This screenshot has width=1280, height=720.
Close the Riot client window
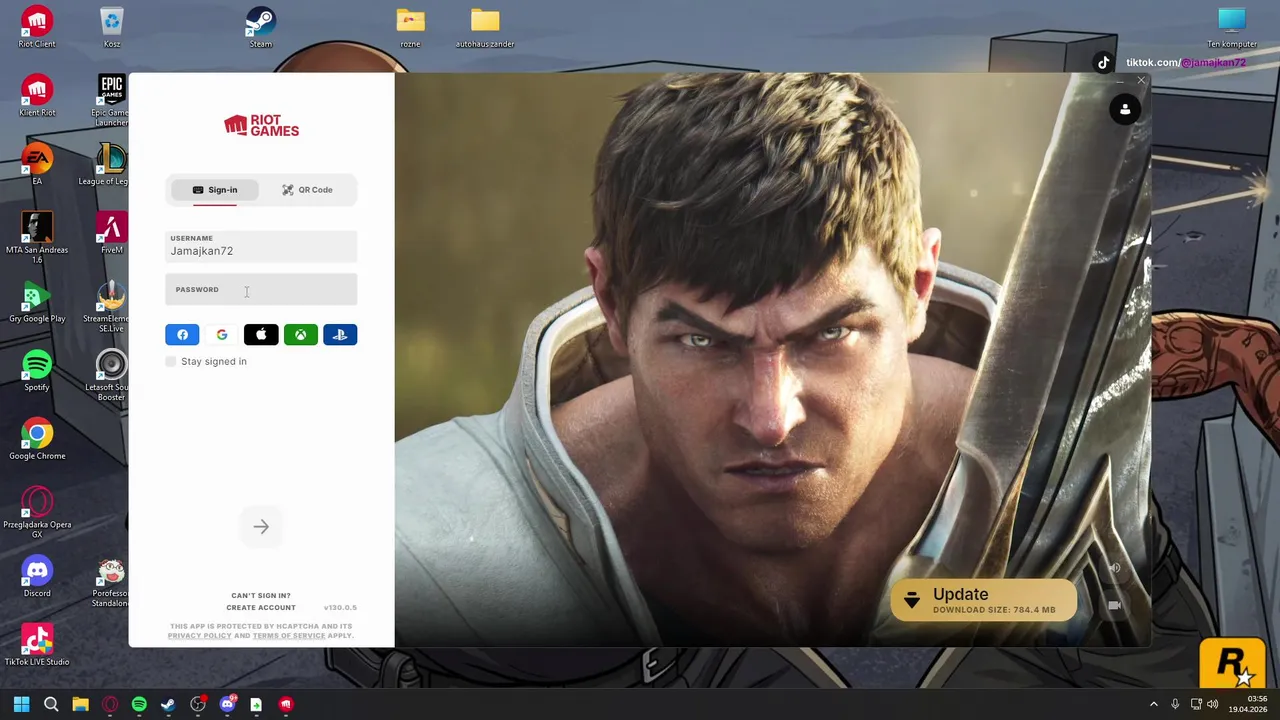point(1141,81)
